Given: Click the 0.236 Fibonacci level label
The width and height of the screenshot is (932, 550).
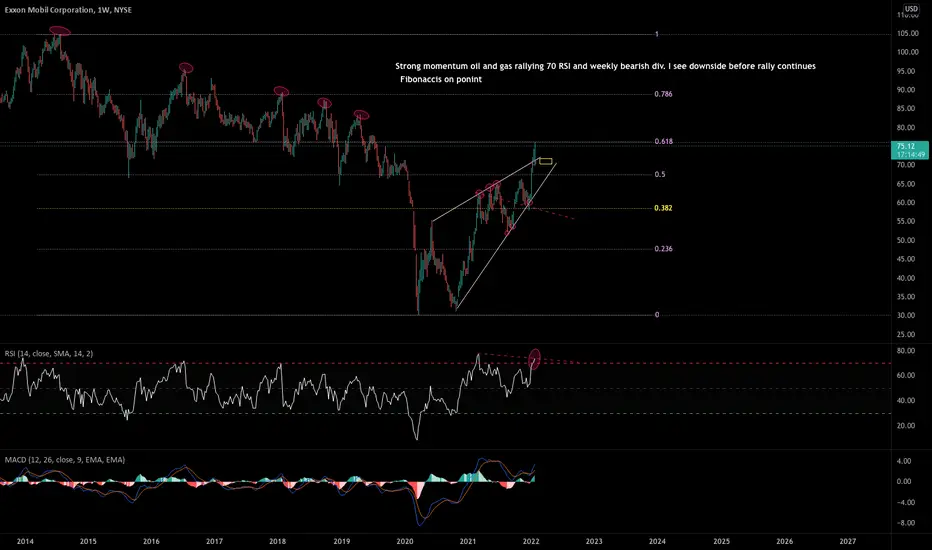Looking at the screenshot, I should tap(663, 249).
